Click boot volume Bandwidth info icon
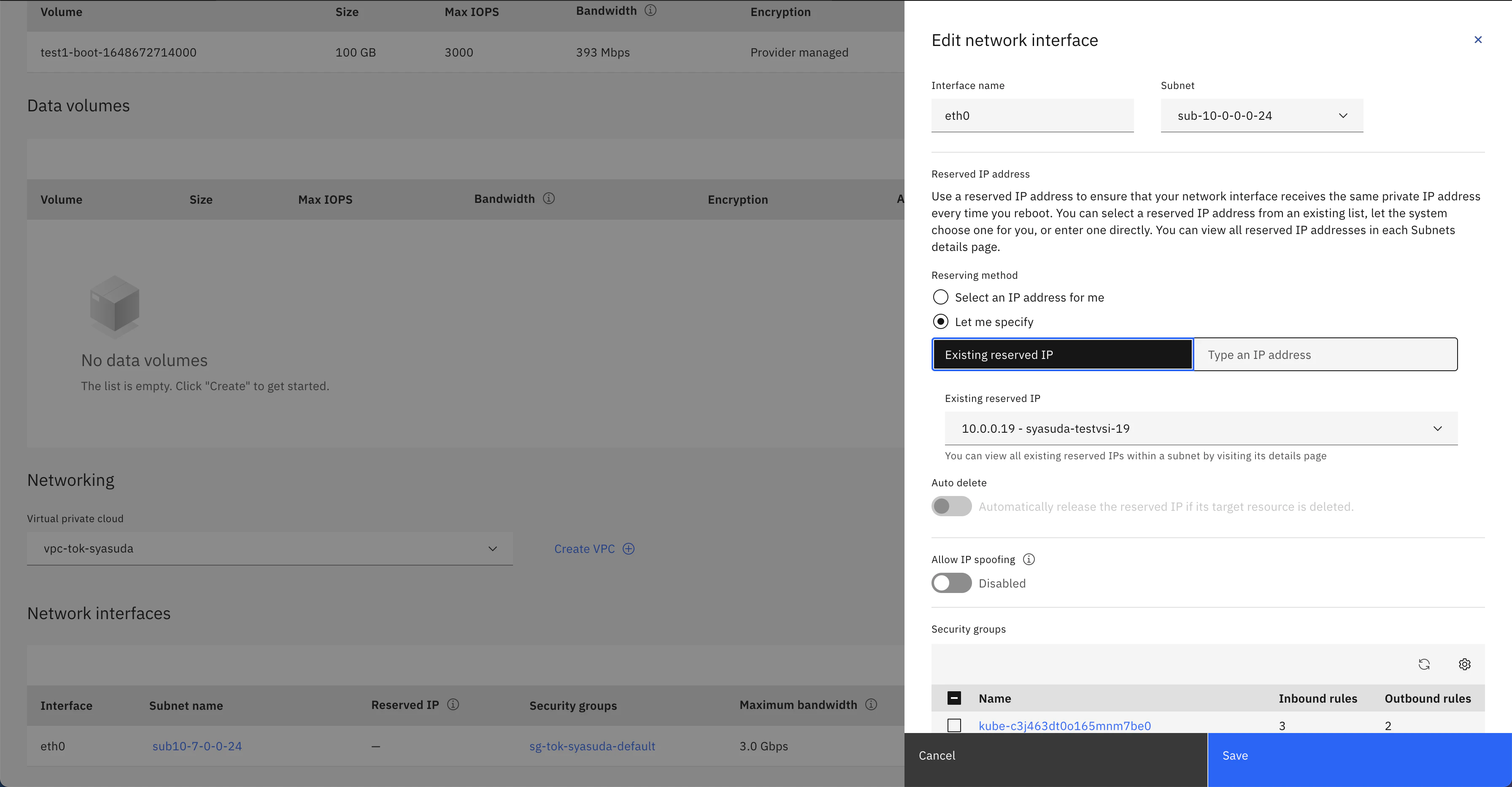1512x787 pixels. 650,11
